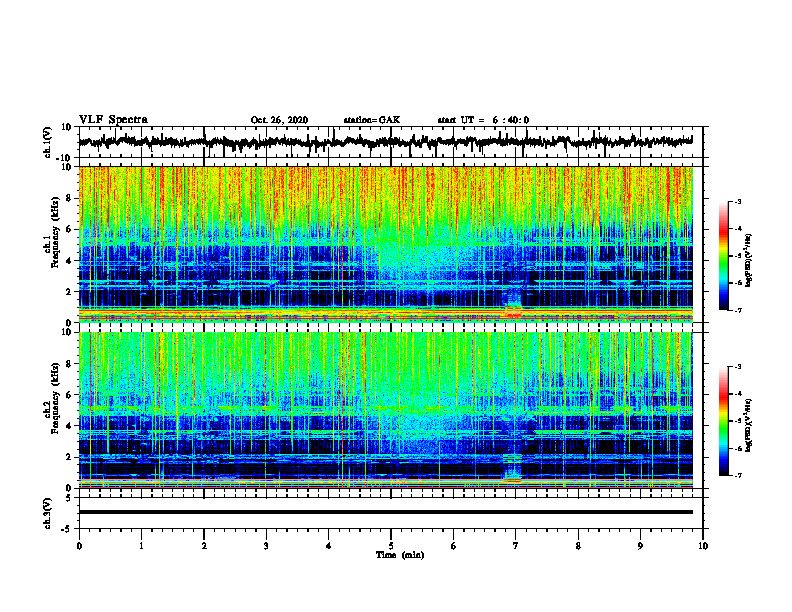Click the "start UT = 6:40:0" header text
792x612 pixels.
483,120
